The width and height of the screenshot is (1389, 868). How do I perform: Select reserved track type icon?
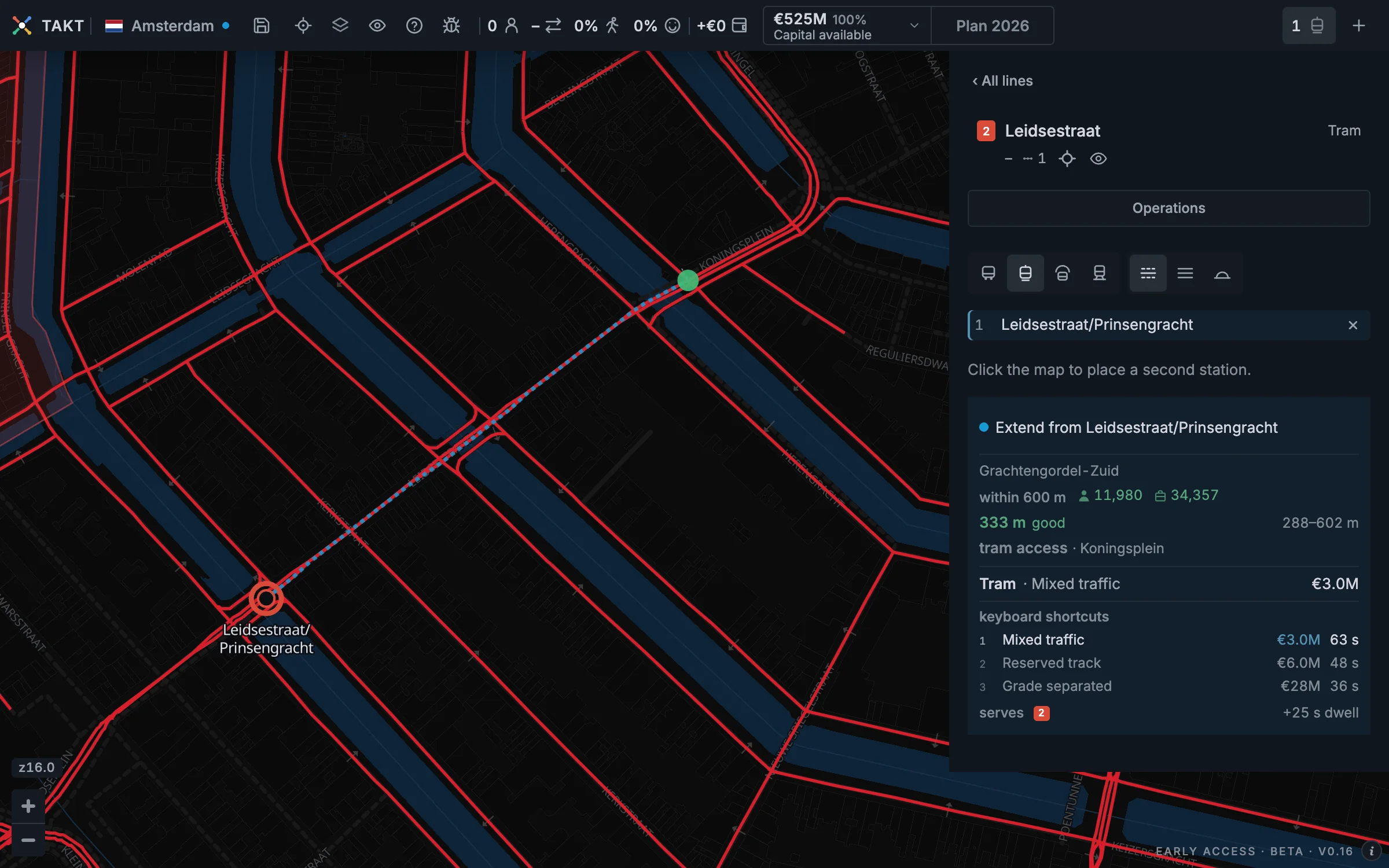tap(1185, 273)
